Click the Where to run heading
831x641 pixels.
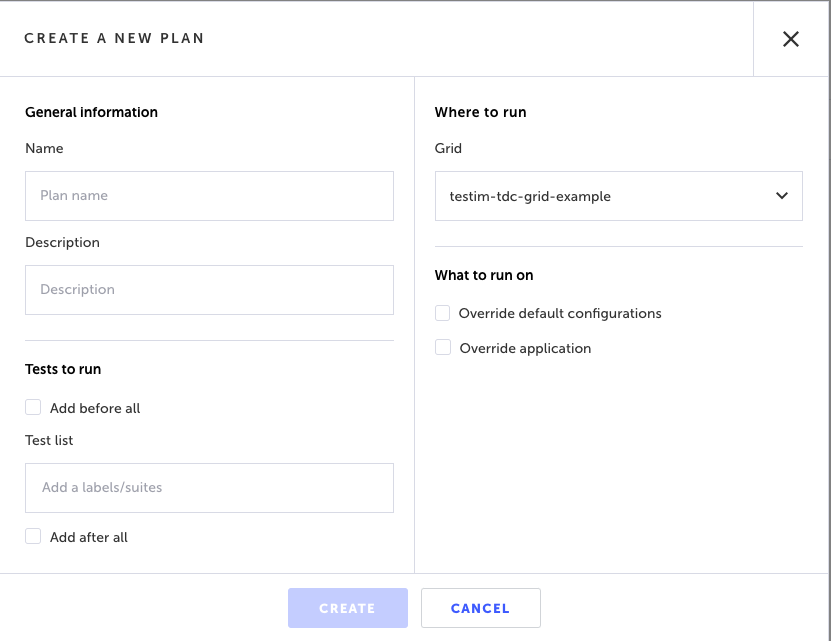[480, 112]
